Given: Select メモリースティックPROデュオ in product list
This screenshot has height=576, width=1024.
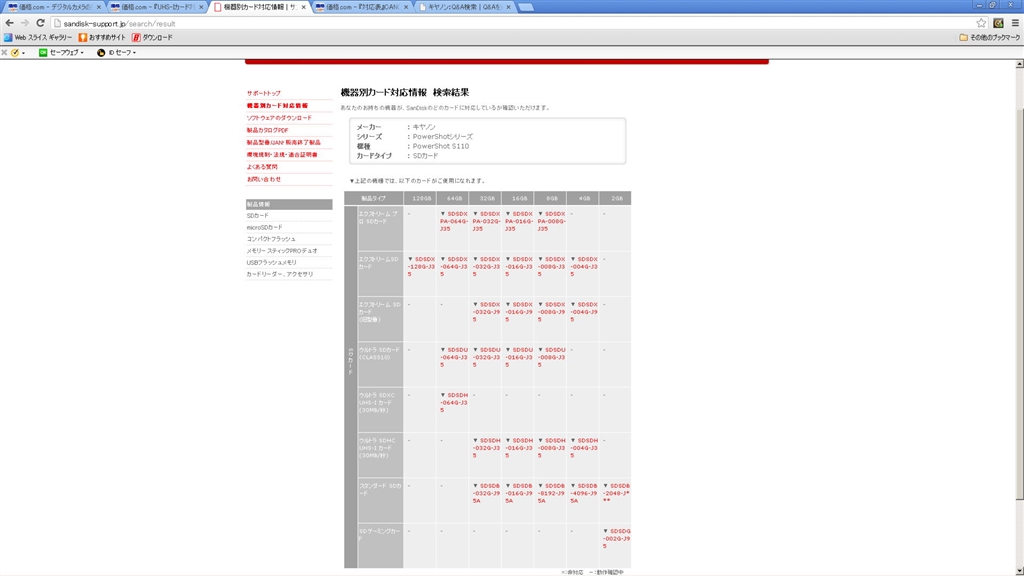Looking at the screenshot, I should point(282,251).
